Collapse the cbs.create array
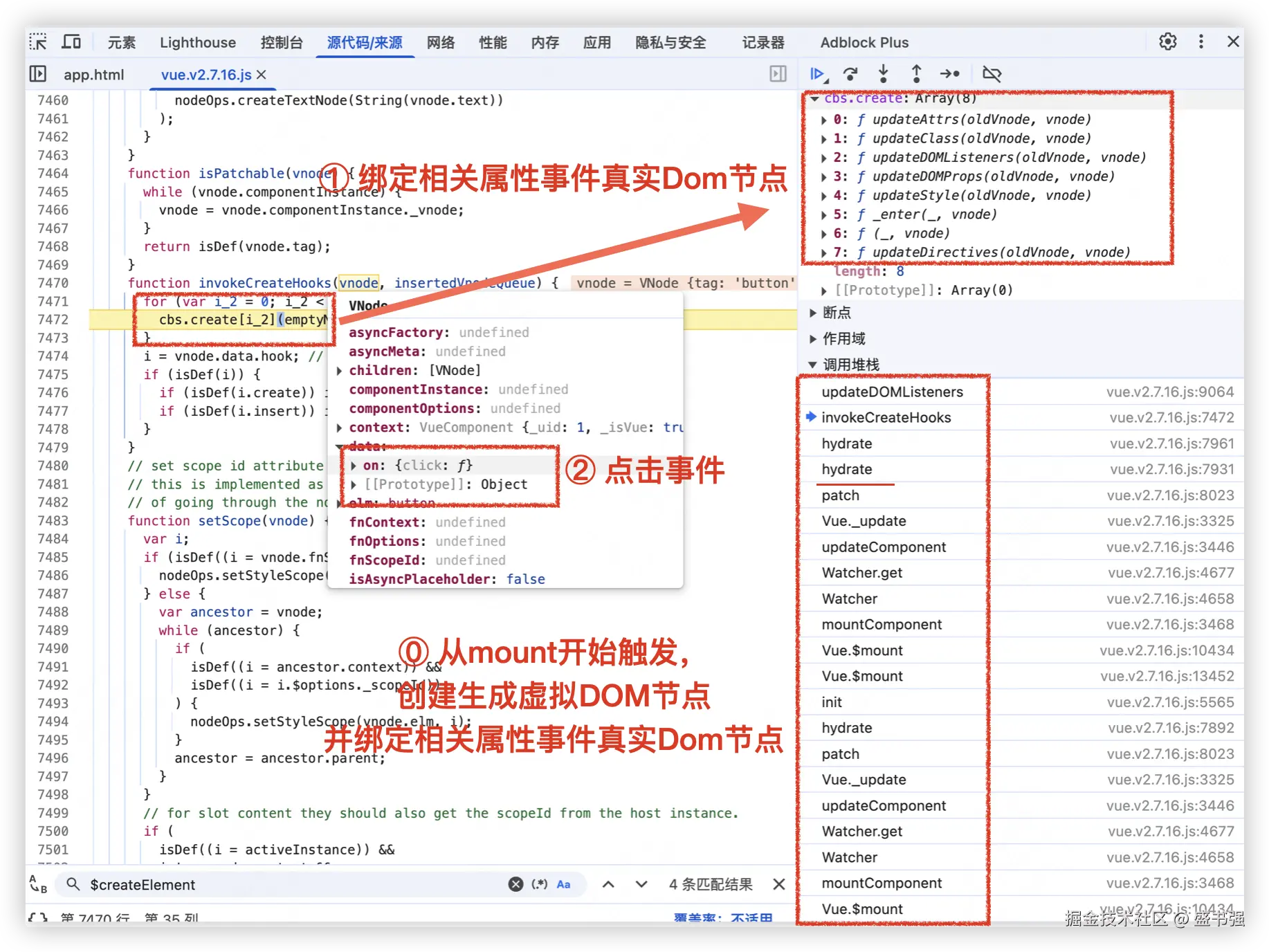 [815, 99]
